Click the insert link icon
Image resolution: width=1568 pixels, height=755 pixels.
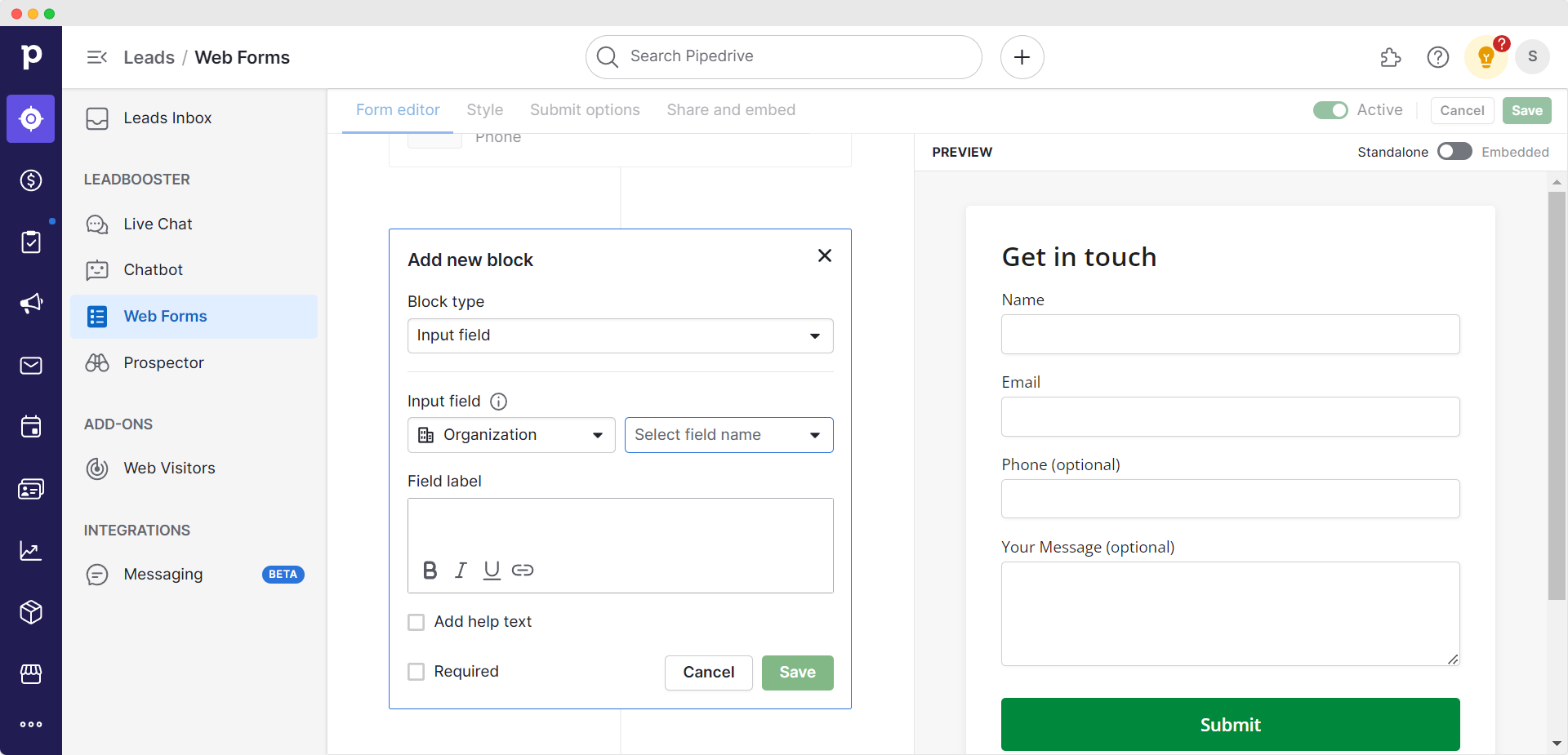[x=523, y=571]
